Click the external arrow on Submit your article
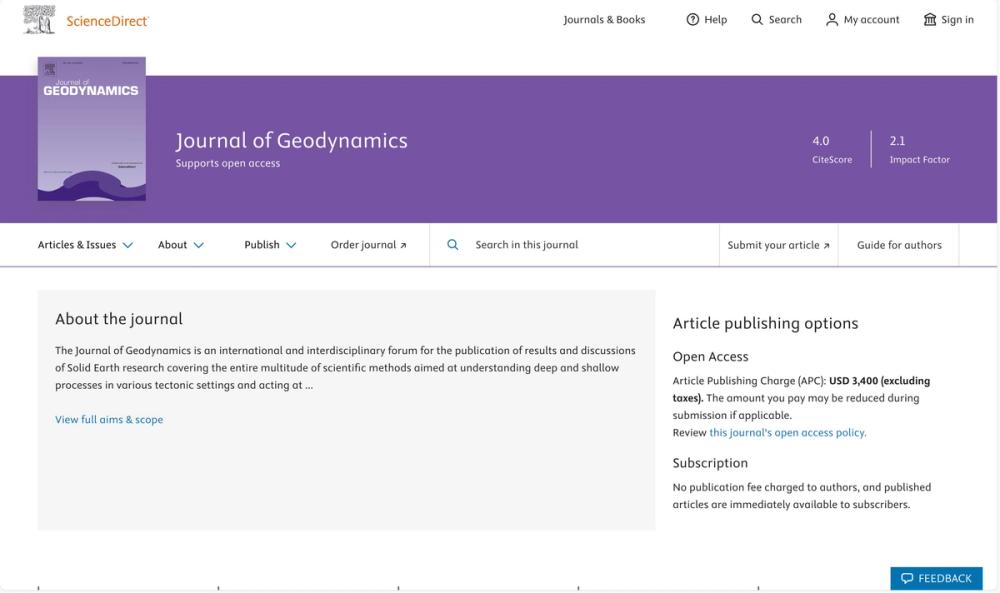The height and width of the screenshot is (593, 1000). click(x=827, y=245)
